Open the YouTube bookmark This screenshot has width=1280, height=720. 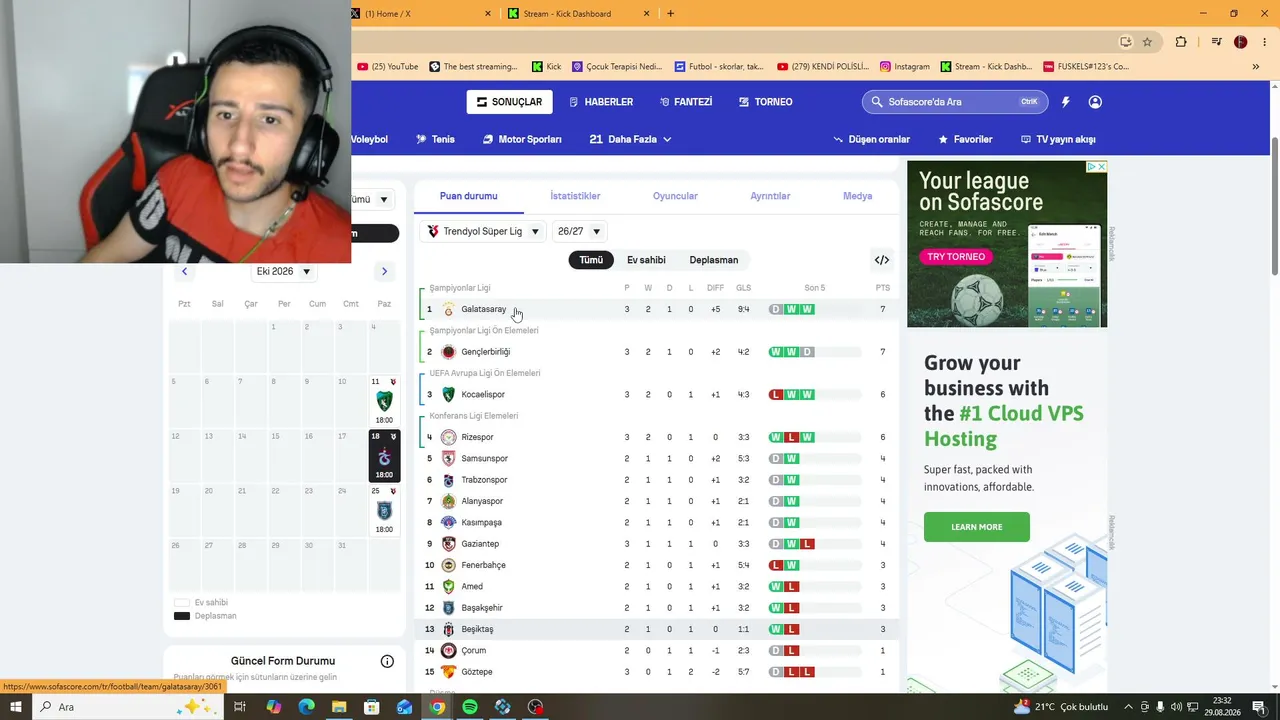tap(388, 67)
